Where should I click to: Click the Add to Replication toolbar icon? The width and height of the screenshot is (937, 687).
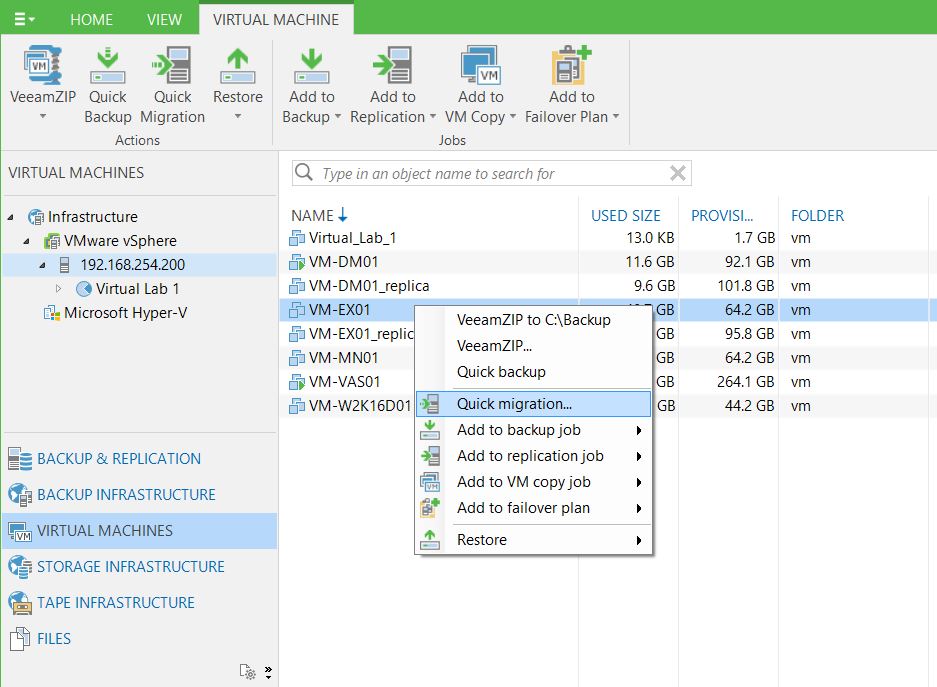tap(392, 70)
